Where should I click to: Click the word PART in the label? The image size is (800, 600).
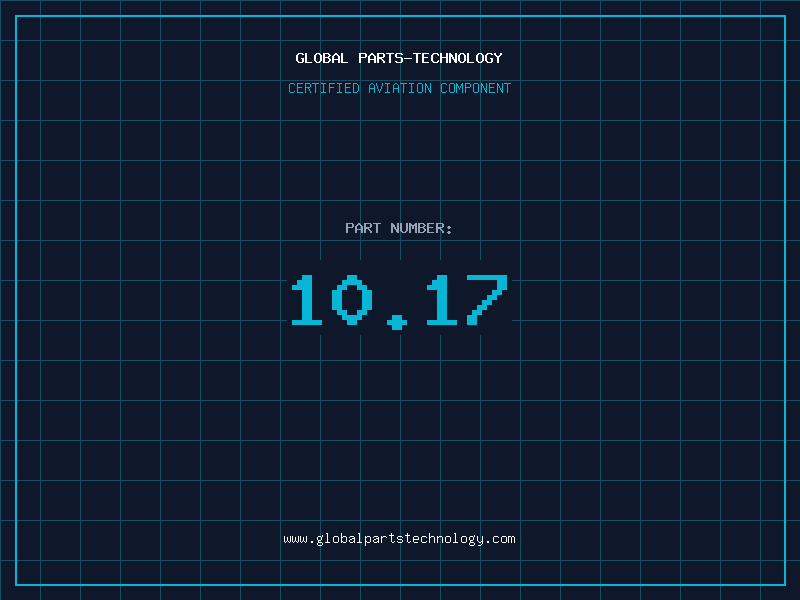(x=363, y=229)
